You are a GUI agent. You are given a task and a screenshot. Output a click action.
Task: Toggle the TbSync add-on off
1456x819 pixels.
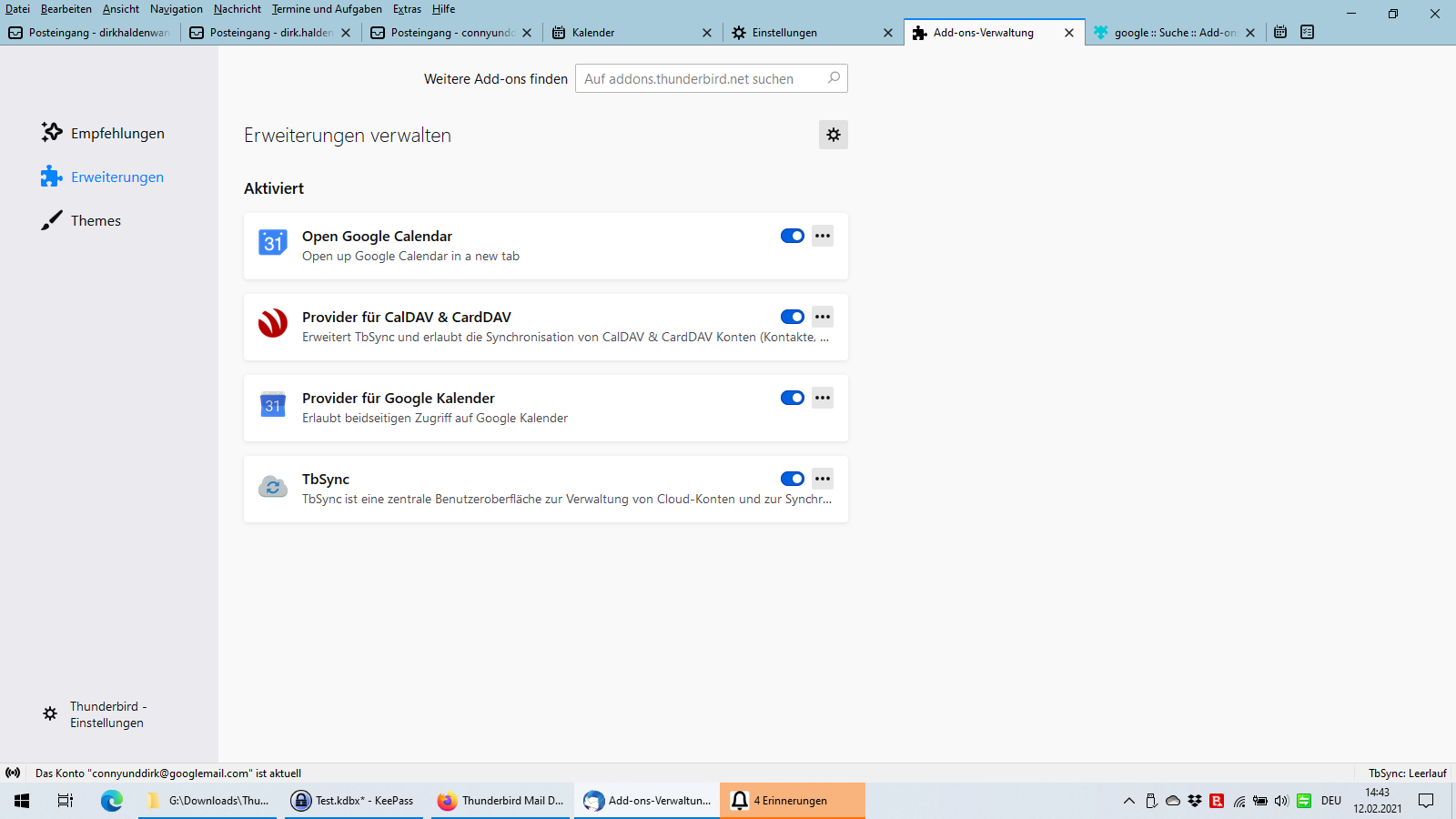793,479
